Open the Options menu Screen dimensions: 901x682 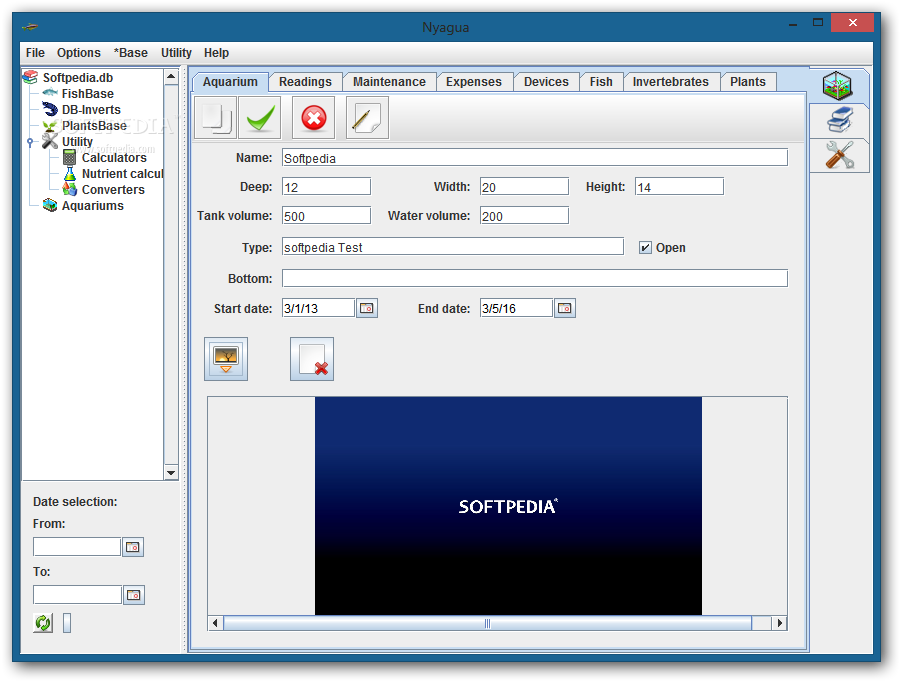click(x=79, y=53)
